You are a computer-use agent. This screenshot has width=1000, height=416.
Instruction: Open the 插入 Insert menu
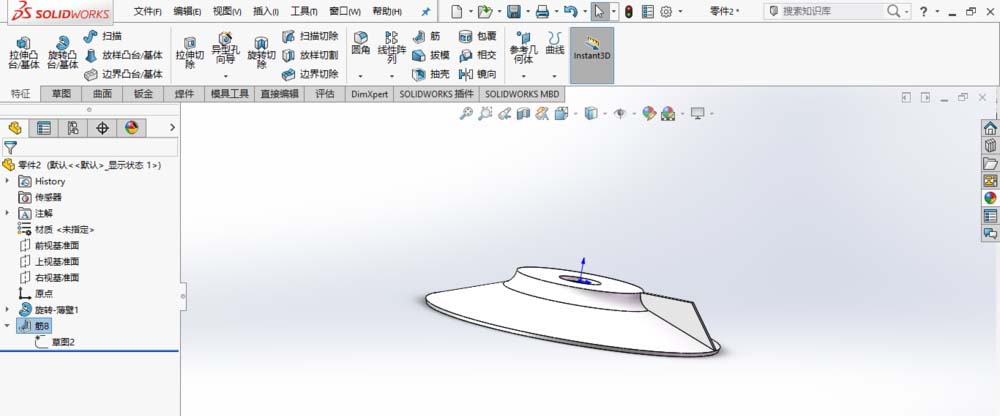point(266,11)
